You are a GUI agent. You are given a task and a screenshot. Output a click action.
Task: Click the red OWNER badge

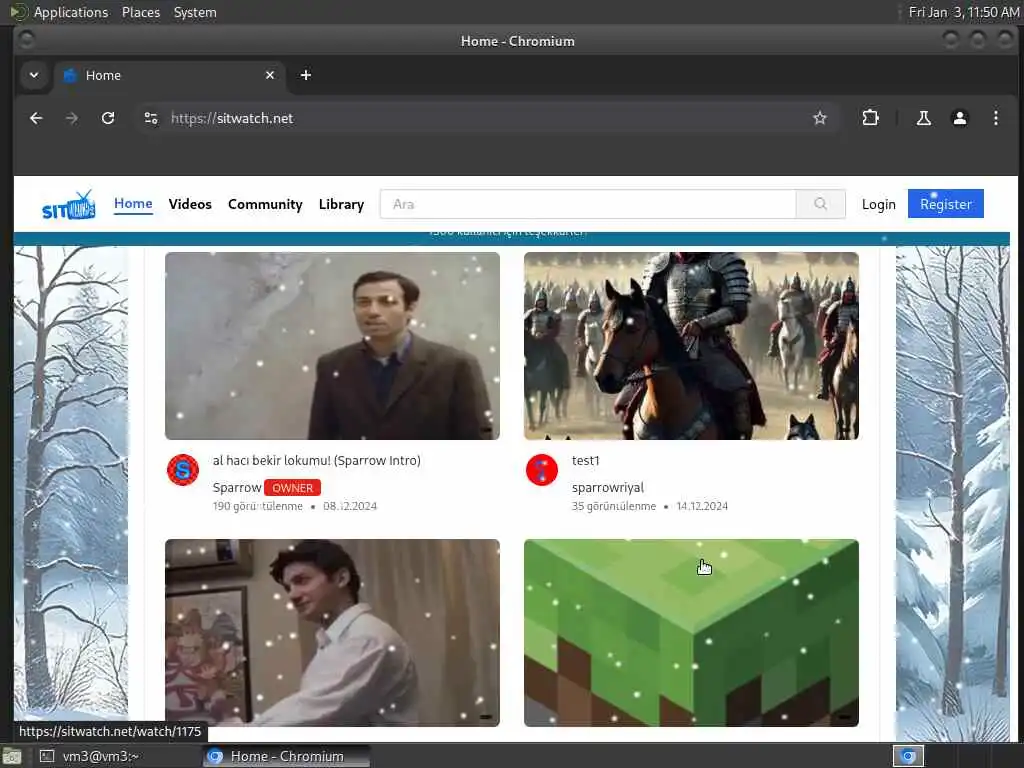click(293, 488)
